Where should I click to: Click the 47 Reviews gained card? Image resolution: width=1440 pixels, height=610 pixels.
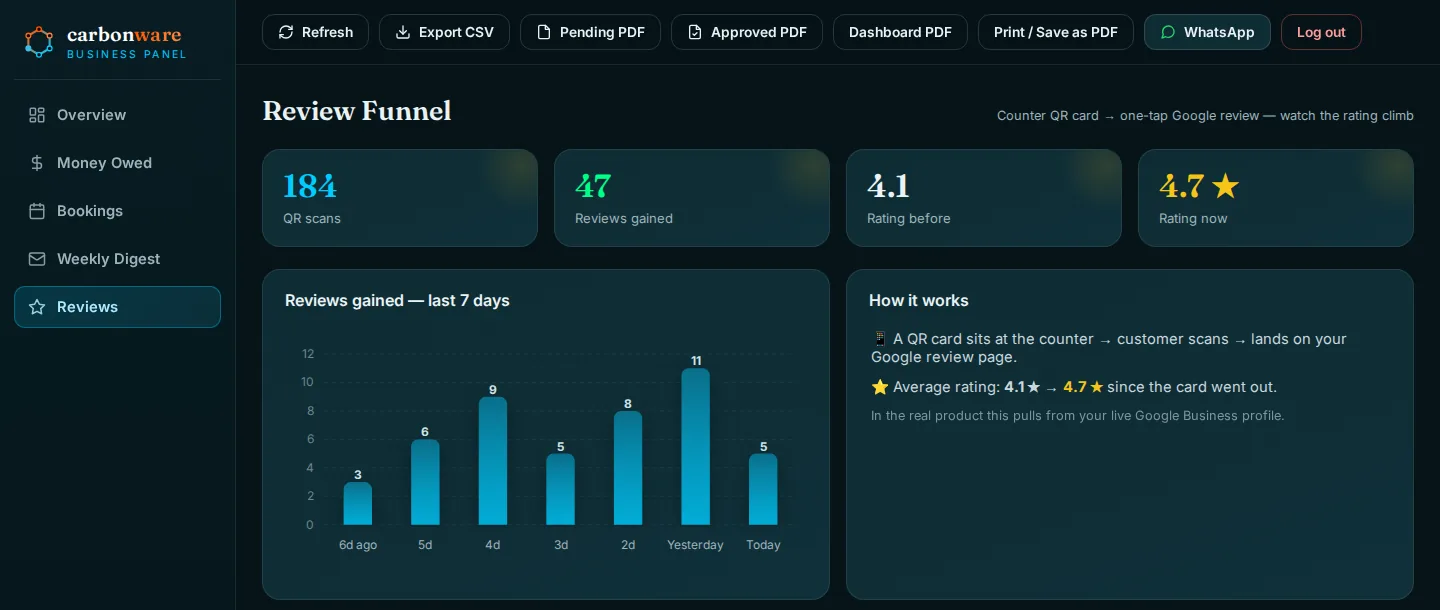pyautogui.click(x=692, y=198)
